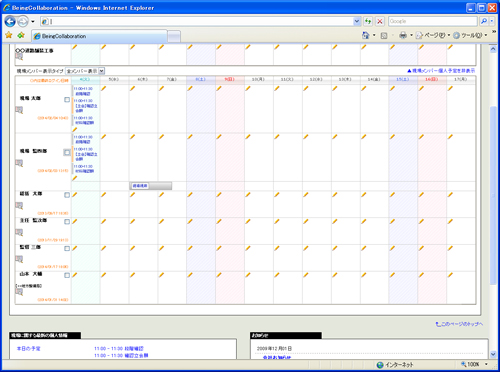This screenshot has width=500, height=372.
Task: Tick the checkbox beside 主任 監次郎
Action: (x=67, y=222)
